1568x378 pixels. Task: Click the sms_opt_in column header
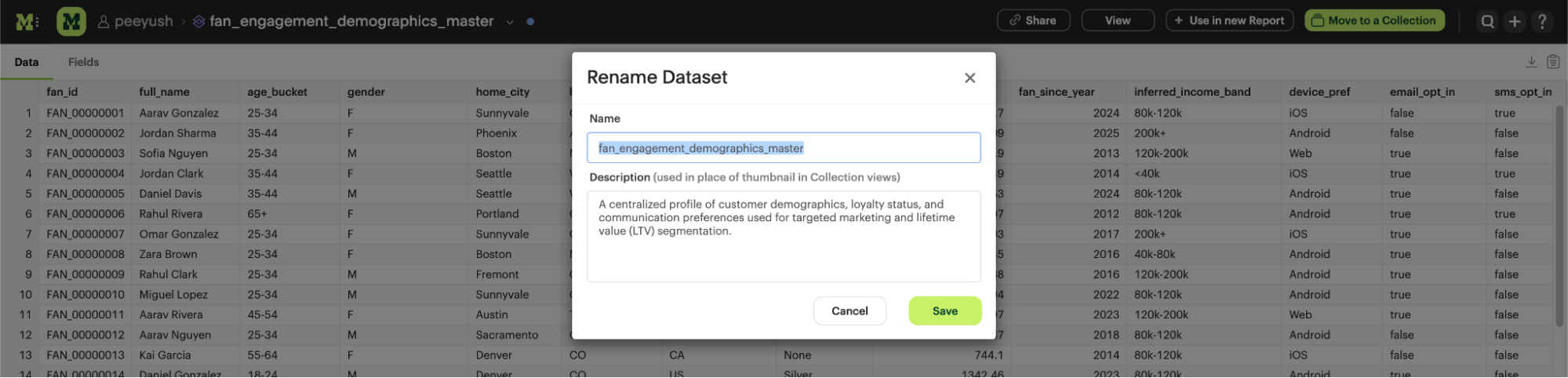[1523, 92]
